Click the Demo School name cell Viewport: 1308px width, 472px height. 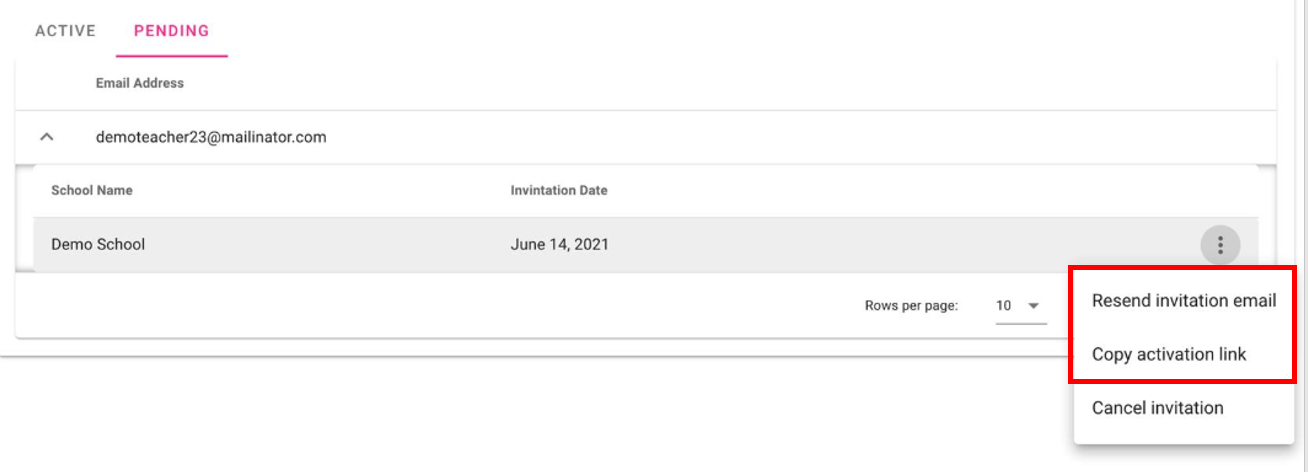pos(98,244)
